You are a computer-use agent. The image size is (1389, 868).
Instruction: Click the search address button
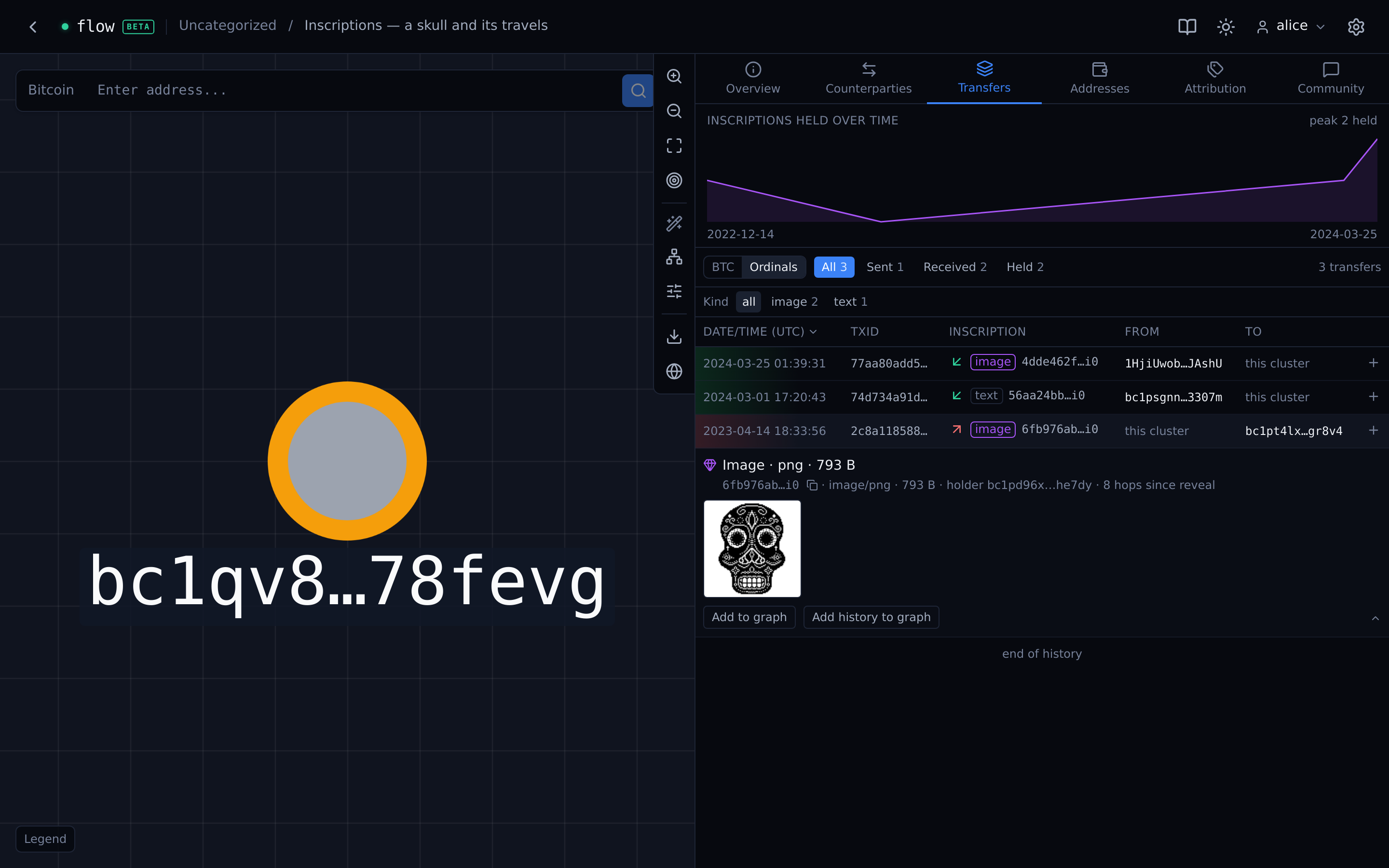click(638, 90)
